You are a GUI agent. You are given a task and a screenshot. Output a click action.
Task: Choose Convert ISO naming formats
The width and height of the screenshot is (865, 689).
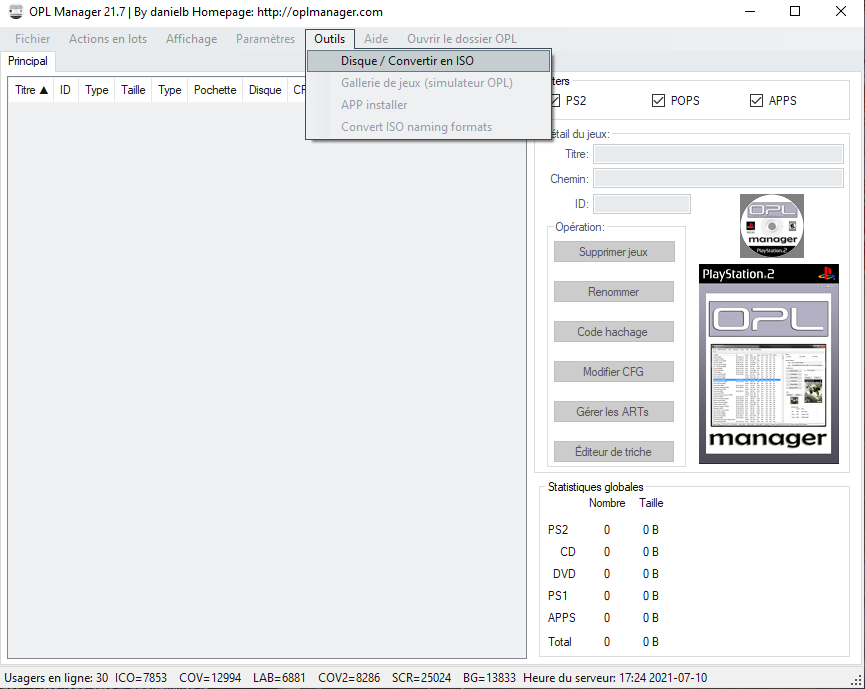tap(429, 127)
